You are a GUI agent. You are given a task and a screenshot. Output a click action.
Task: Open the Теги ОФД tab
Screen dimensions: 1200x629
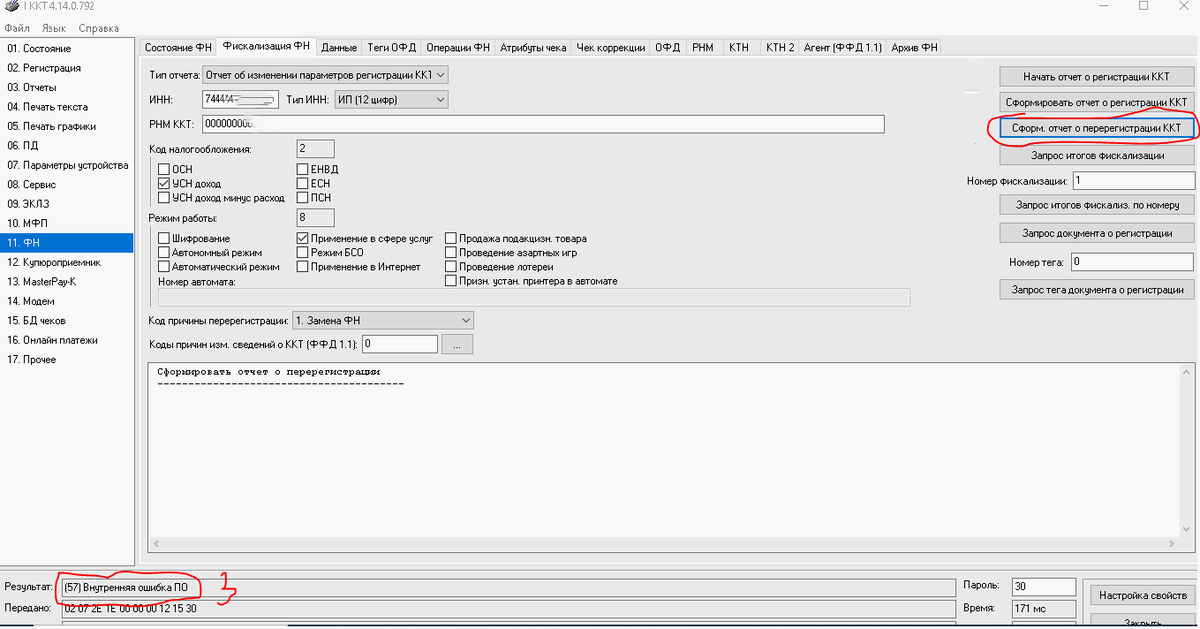(391, 47)
